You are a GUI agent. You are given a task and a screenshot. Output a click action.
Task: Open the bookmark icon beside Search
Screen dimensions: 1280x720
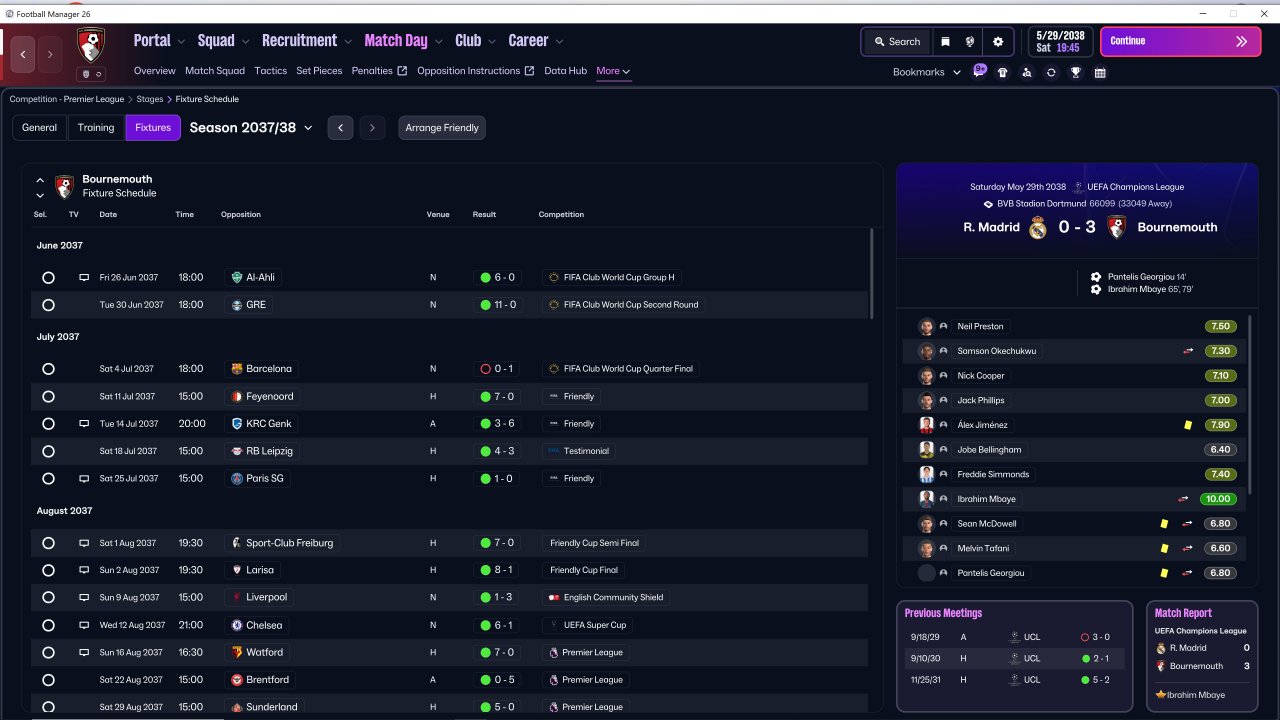945,42
